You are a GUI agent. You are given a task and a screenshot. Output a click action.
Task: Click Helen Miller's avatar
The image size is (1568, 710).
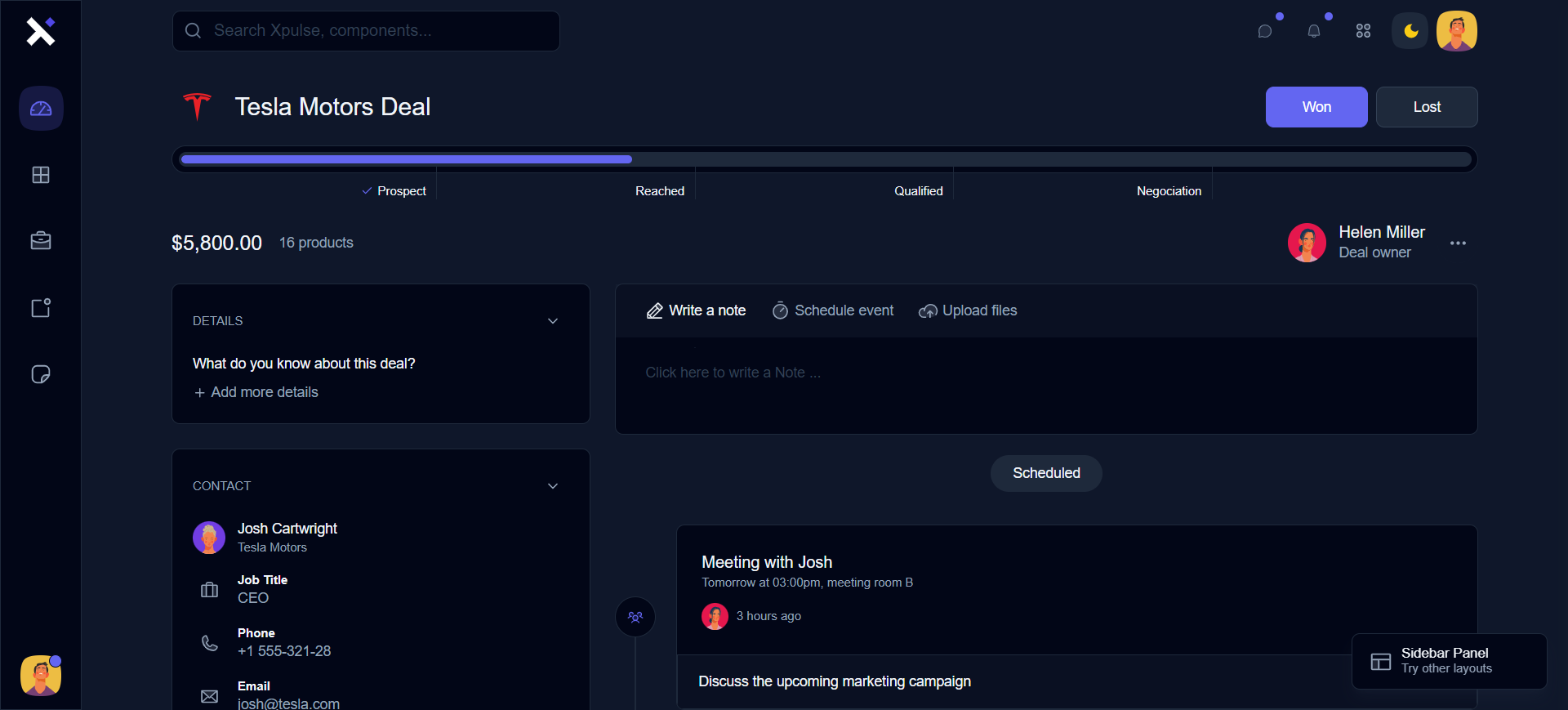[1307, 243]
